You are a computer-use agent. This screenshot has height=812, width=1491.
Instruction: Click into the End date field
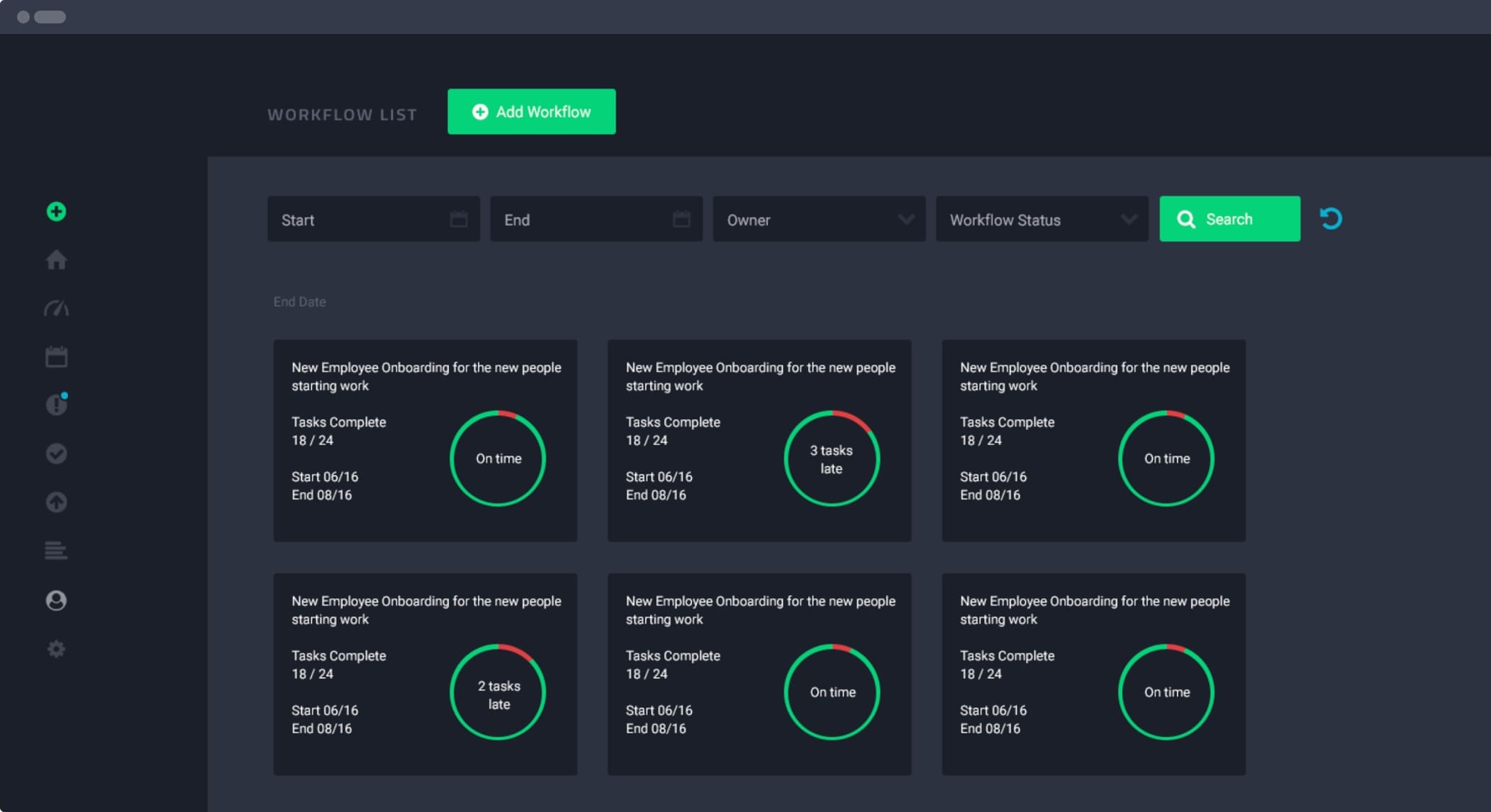(596, 219)
